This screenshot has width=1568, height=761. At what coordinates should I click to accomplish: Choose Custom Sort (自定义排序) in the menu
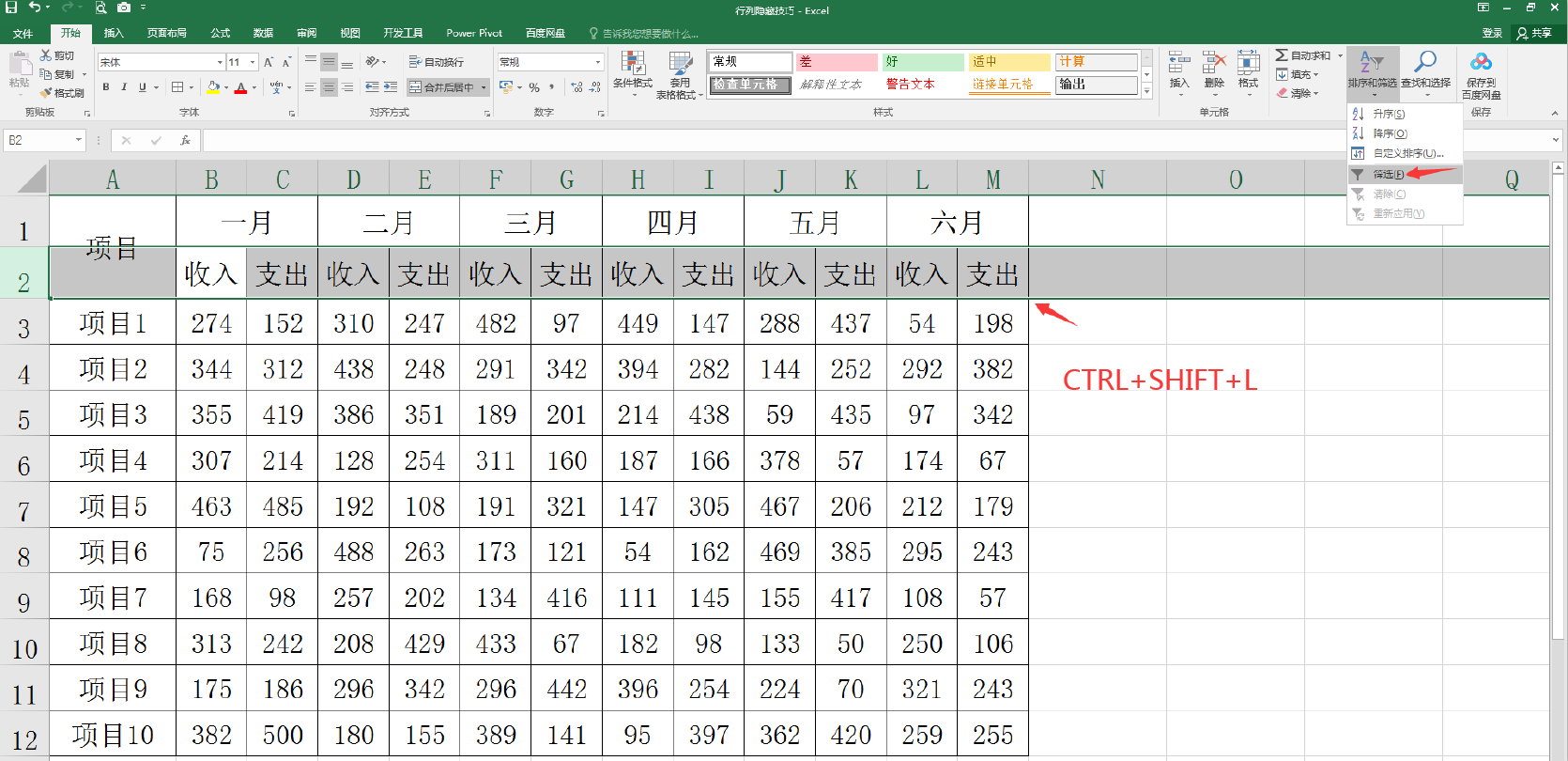pos(1405,153)
